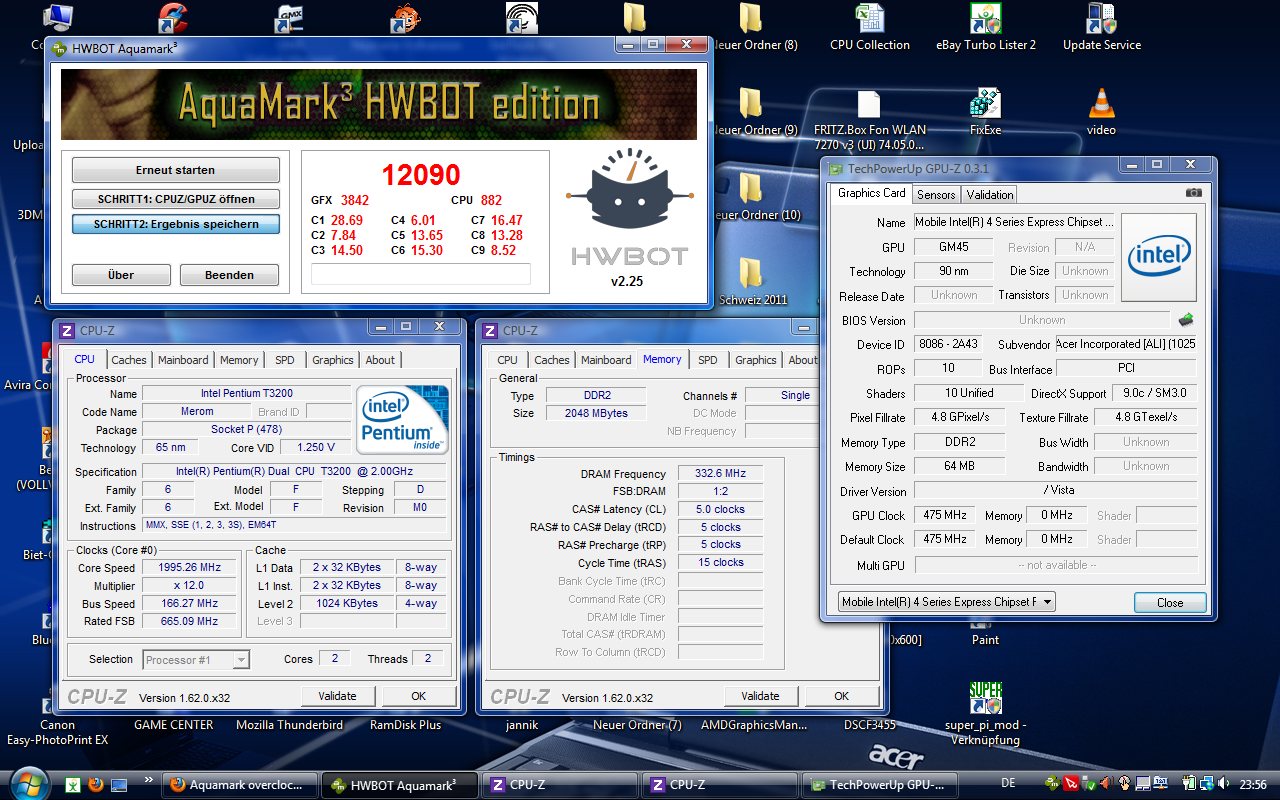Click the GPU-Z Device ID 8086 - 2A43
This screenshot has width=1280, height=800.
coord(948,344)
